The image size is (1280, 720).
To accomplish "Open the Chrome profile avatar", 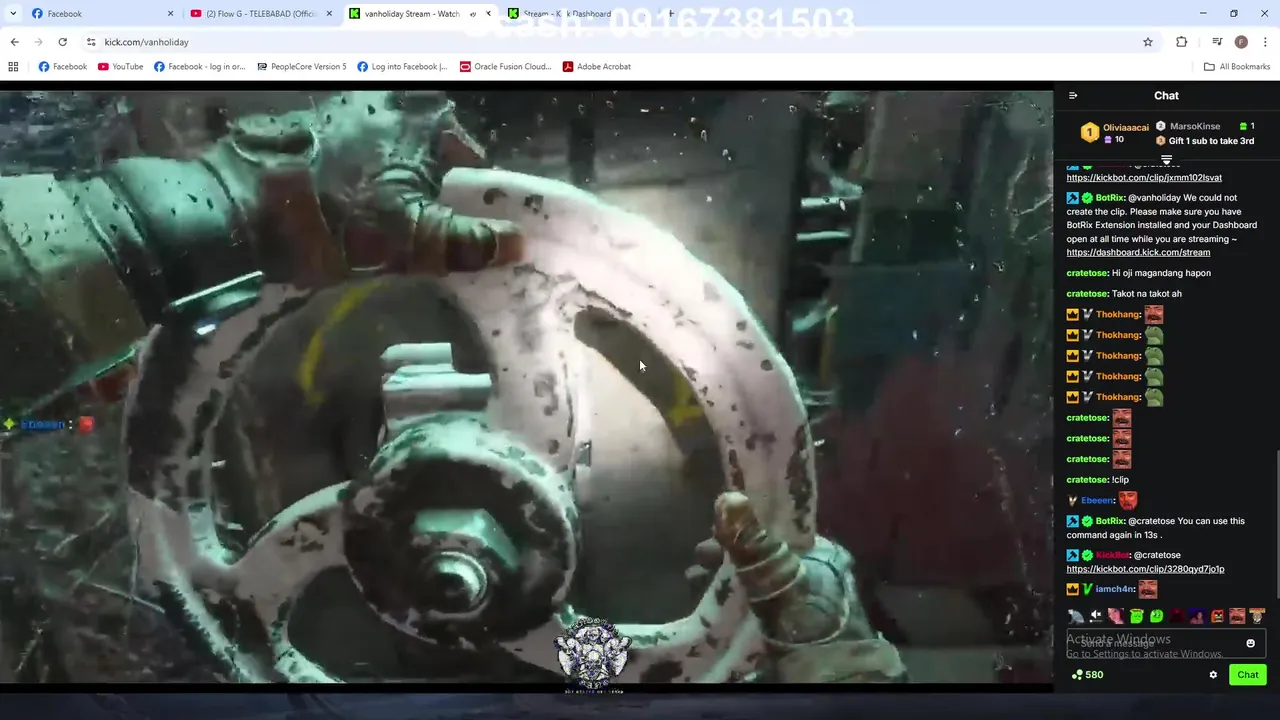I will point(1241,42).
